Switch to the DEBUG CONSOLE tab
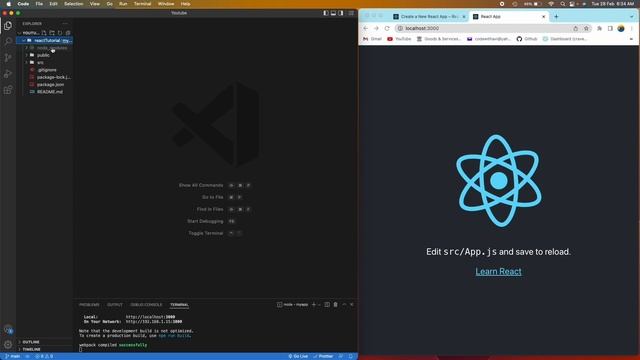The width and height of the screenshot is (640, 360). (146, 305)
